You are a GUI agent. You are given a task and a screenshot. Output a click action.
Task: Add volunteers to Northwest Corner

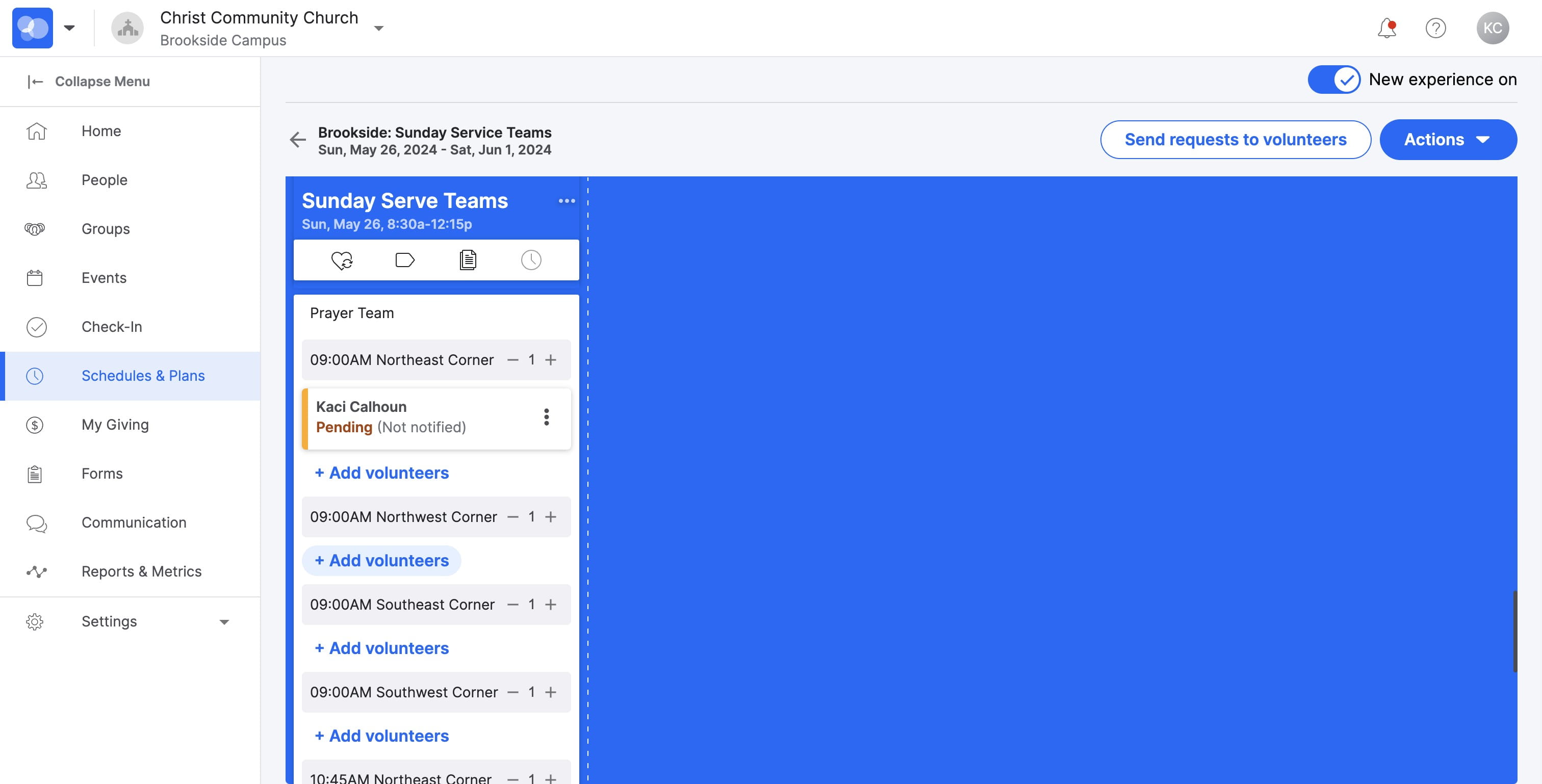tap(381, 561)
